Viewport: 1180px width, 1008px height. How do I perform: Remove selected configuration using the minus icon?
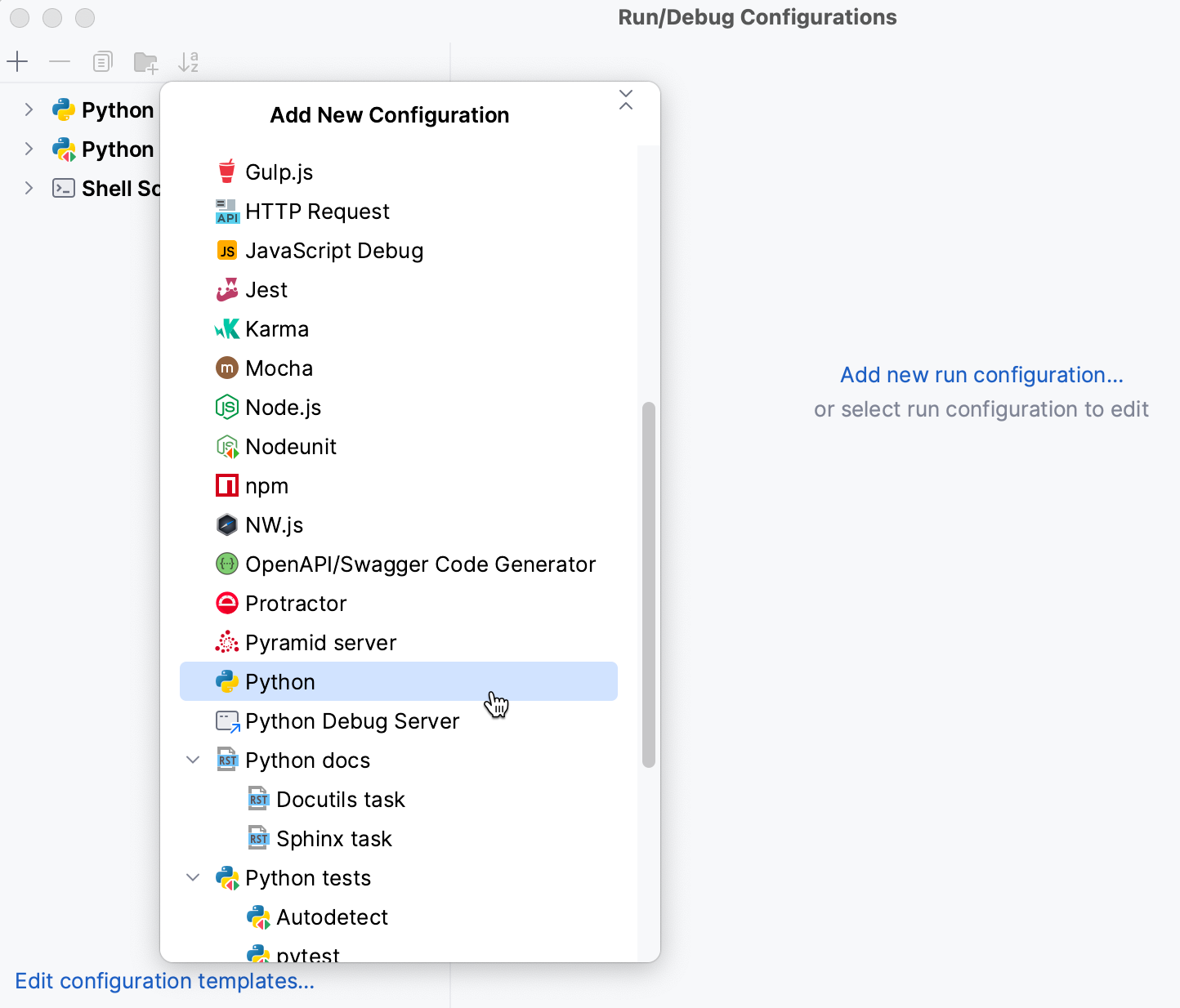pos(59,61)
